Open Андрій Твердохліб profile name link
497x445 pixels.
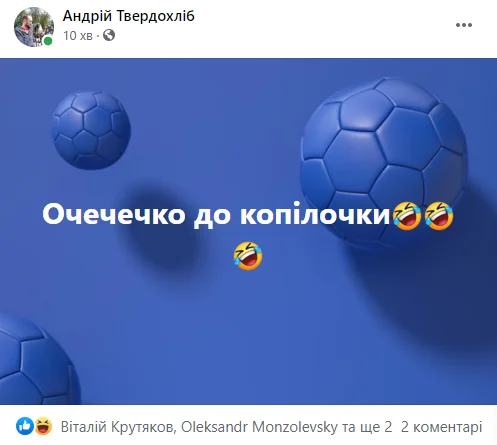tap(129, 16)
